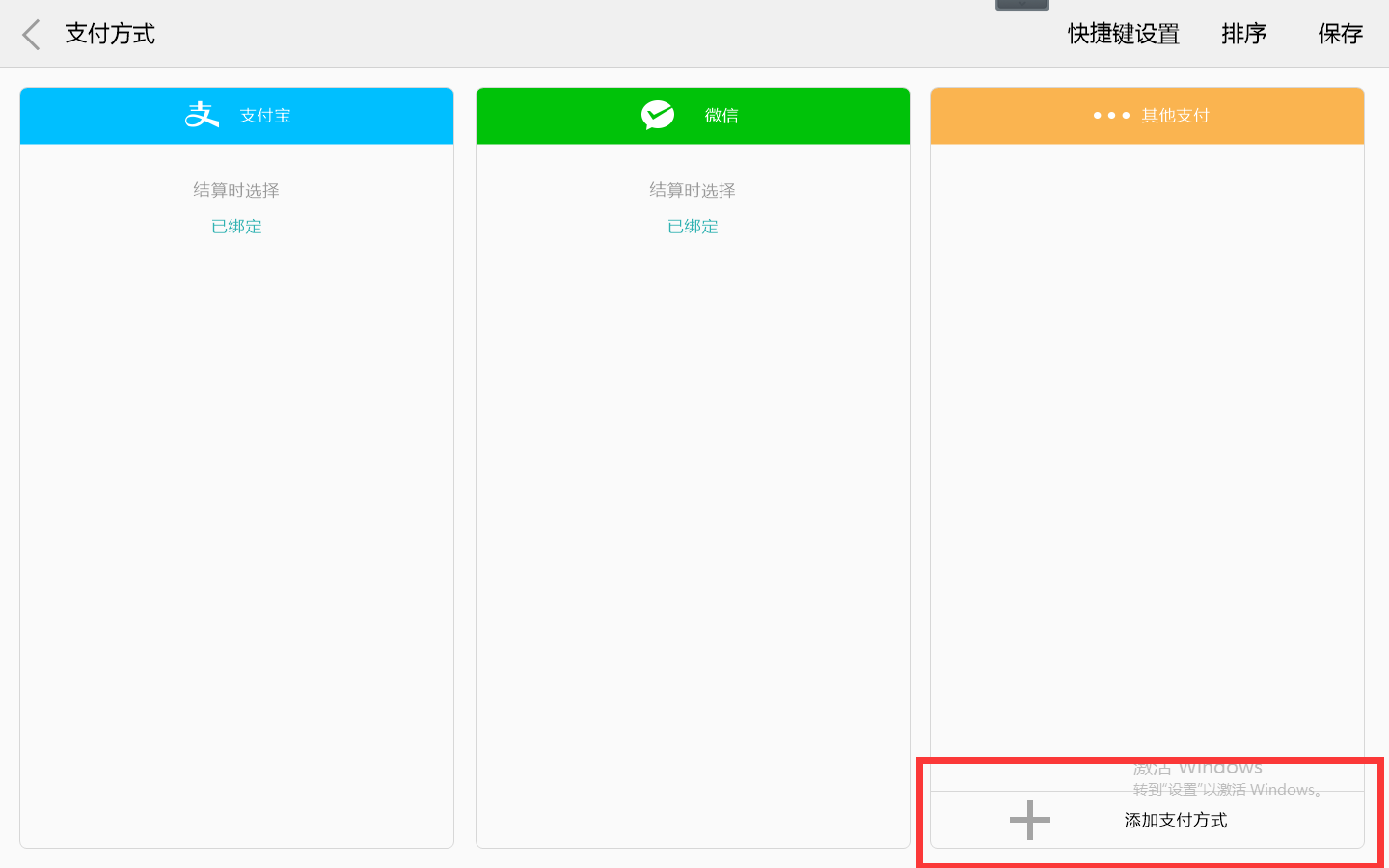Go back using the left arrow icon

click(31, 35)
